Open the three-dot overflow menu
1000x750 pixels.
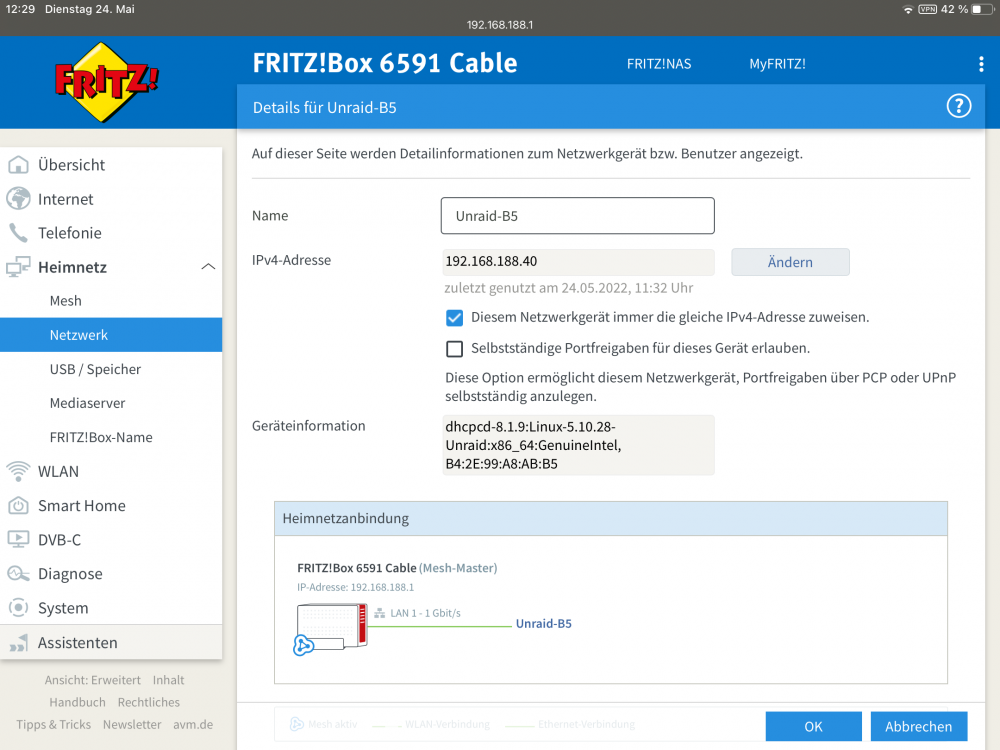click(981, 64)
